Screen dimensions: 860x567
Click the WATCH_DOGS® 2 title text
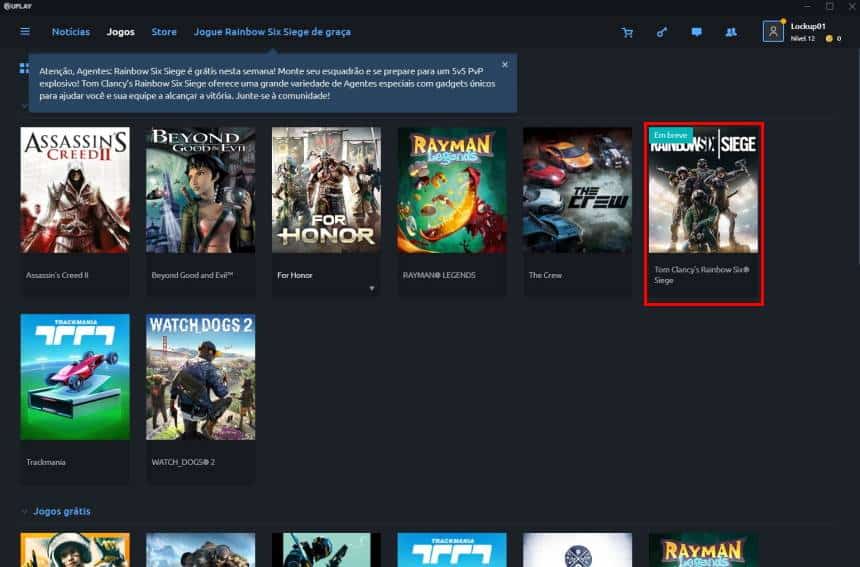(183, 462)
